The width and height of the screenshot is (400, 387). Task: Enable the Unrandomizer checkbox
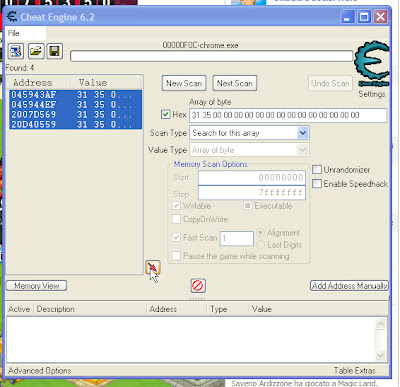coord(317,170)
